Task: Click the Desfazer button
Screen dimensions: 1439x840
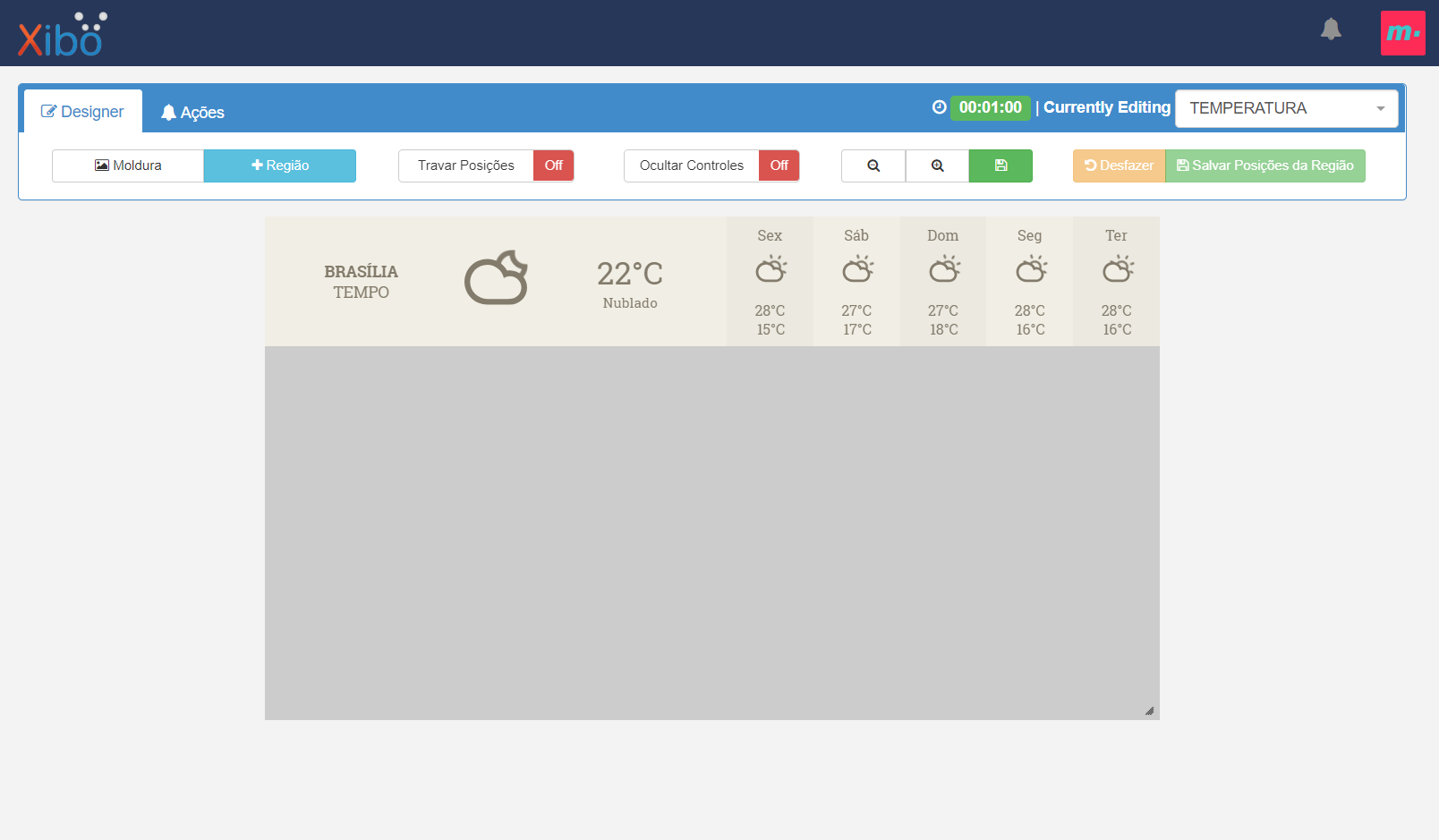Action: tap(1119, 165)
